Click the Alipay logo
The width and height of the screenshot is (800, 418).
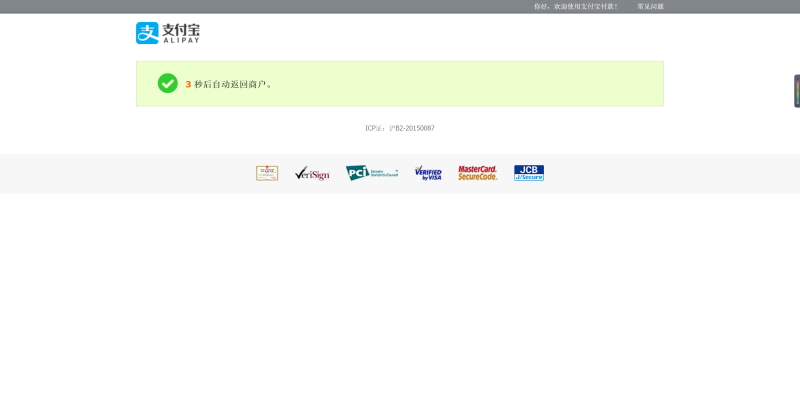coord(168,33)
